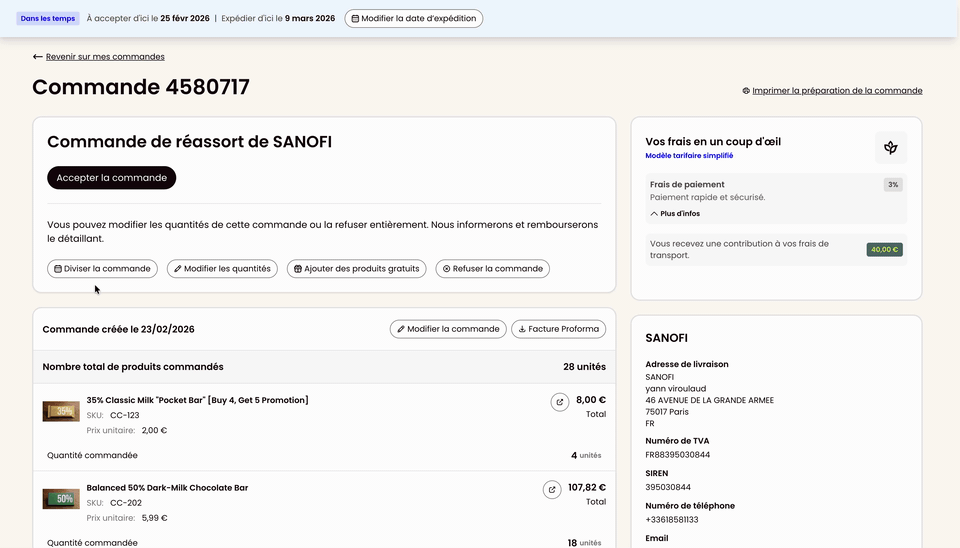The width and height of the screenshot is (960, 548).
Task: Click Modifier les quantités button
Action: coord(222,269)
